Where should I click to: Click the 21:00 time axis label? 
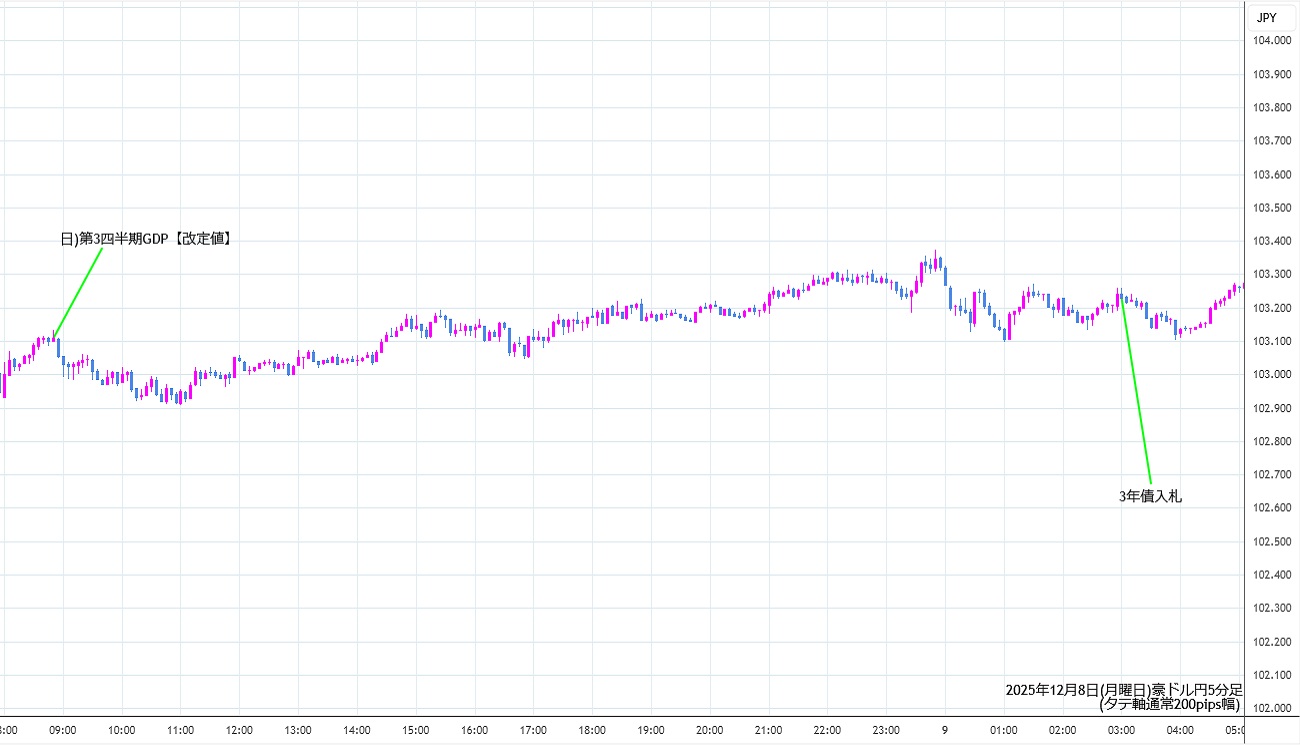pos(768,730)
